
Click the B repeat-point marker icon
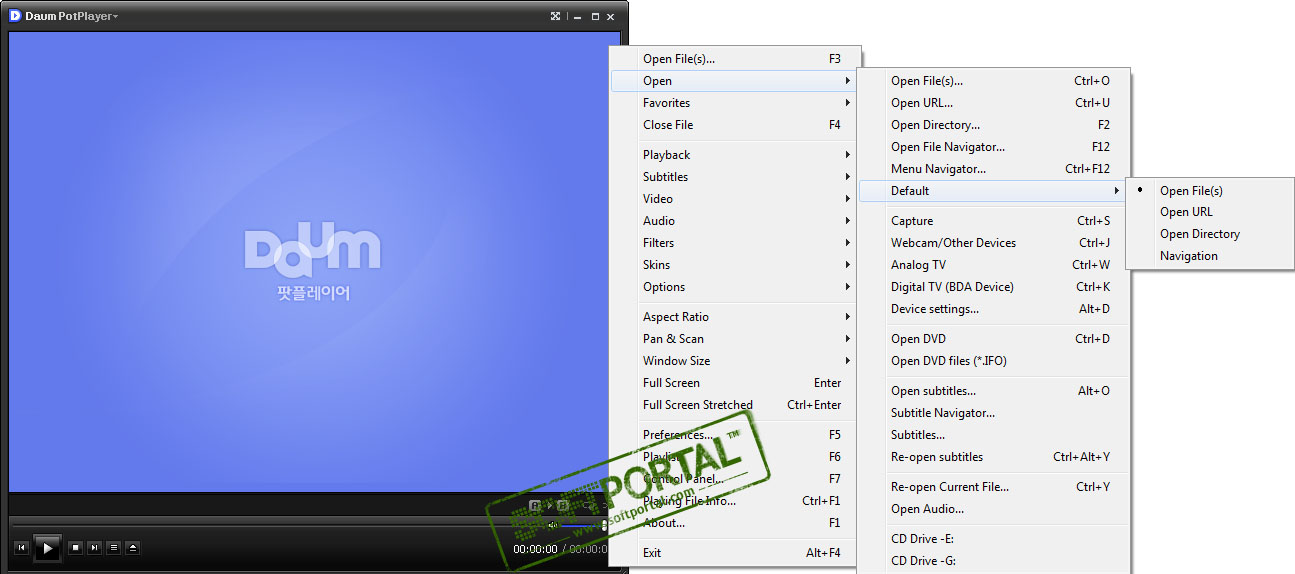[562, 506]
